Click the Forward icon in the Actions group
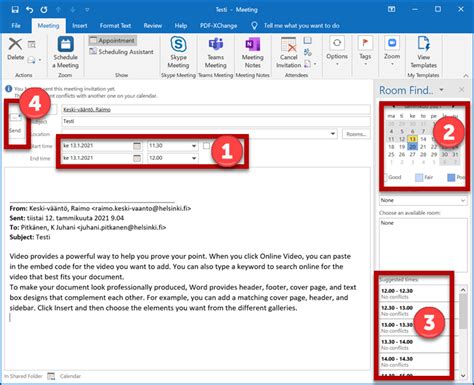Image resolution: width=474 pixels, height=385 pixels. [x=32, y=60]
